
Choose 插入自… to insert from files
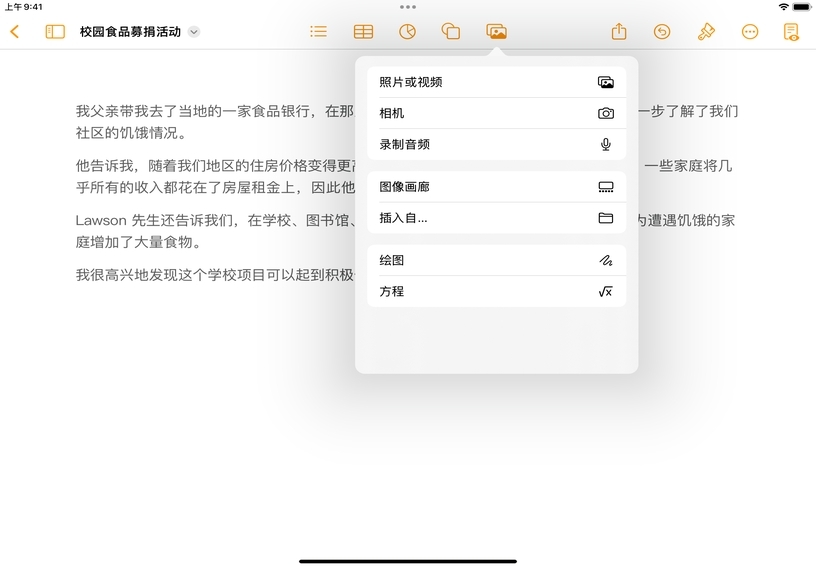pos(496,218)
